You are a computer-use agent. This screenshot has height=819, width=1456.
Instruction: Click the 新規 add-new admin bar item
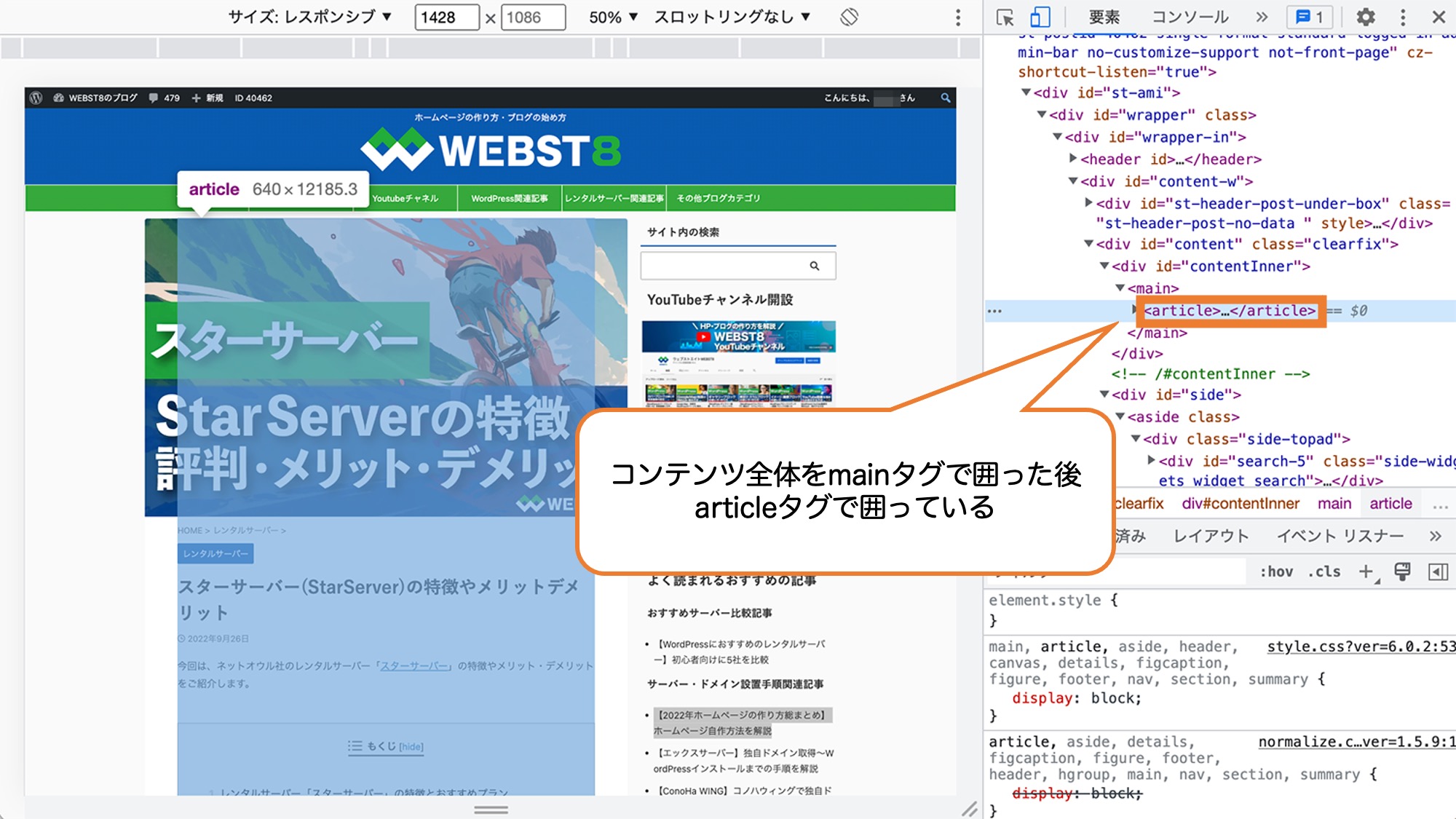[x=207, y=98]
